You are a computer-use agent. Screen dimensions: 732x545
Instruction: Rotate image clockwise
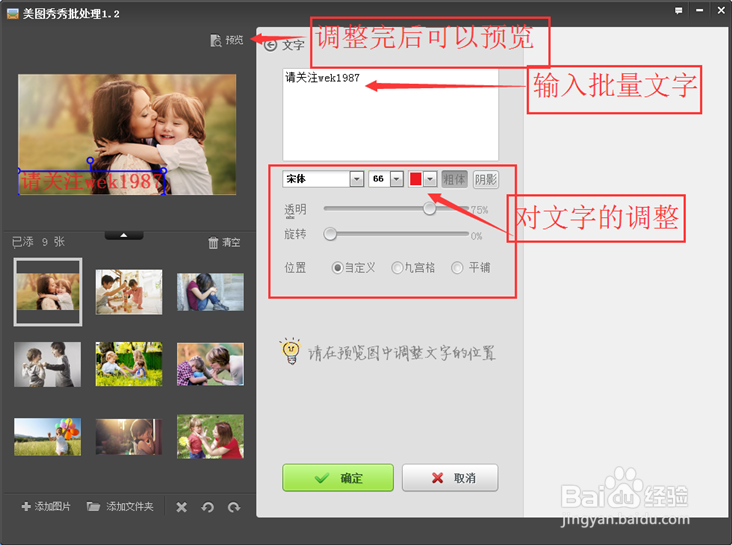click(x=234, y=507)
